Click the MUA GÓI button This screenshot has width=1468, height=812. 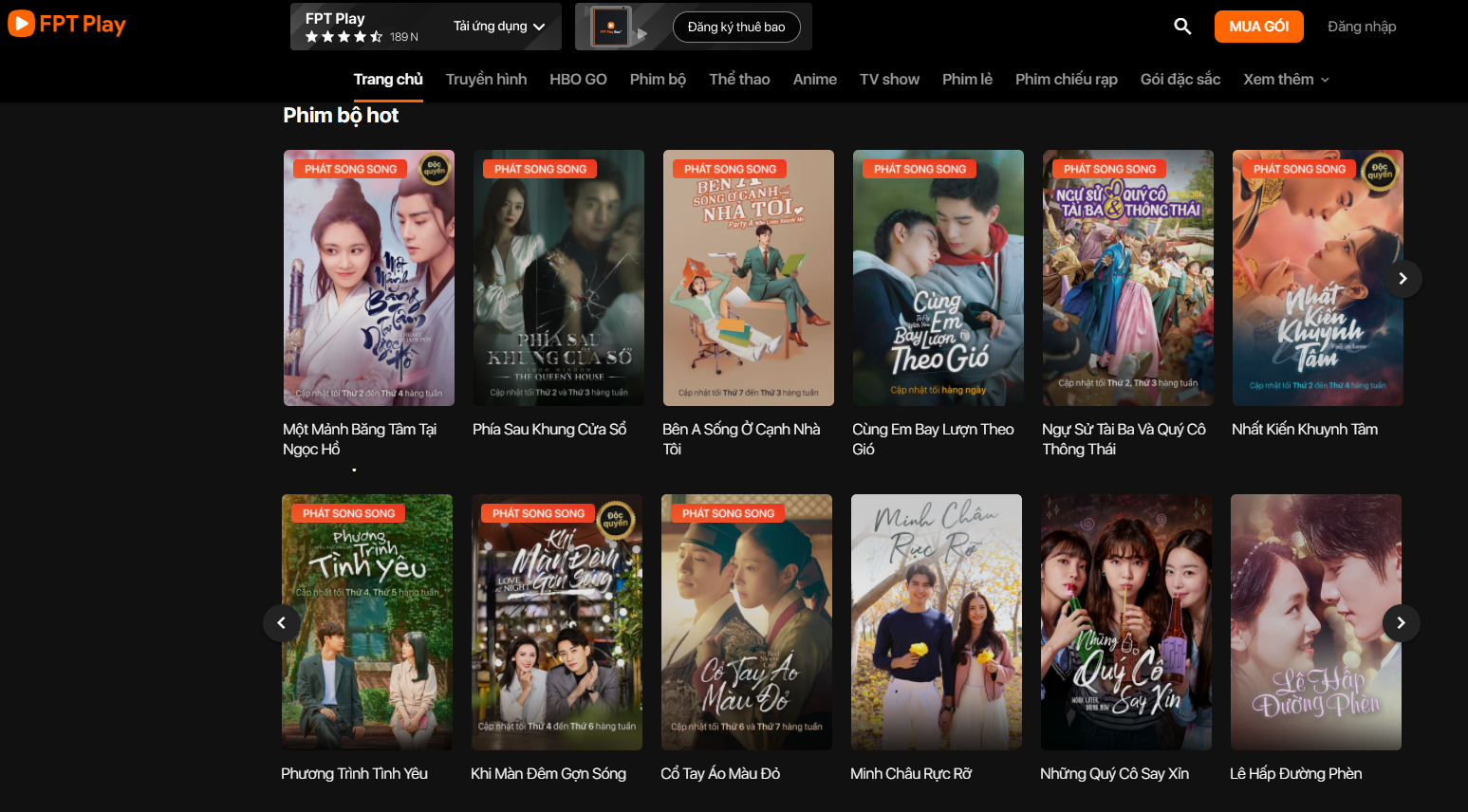pyautogui.click(x=1259, y=27)
